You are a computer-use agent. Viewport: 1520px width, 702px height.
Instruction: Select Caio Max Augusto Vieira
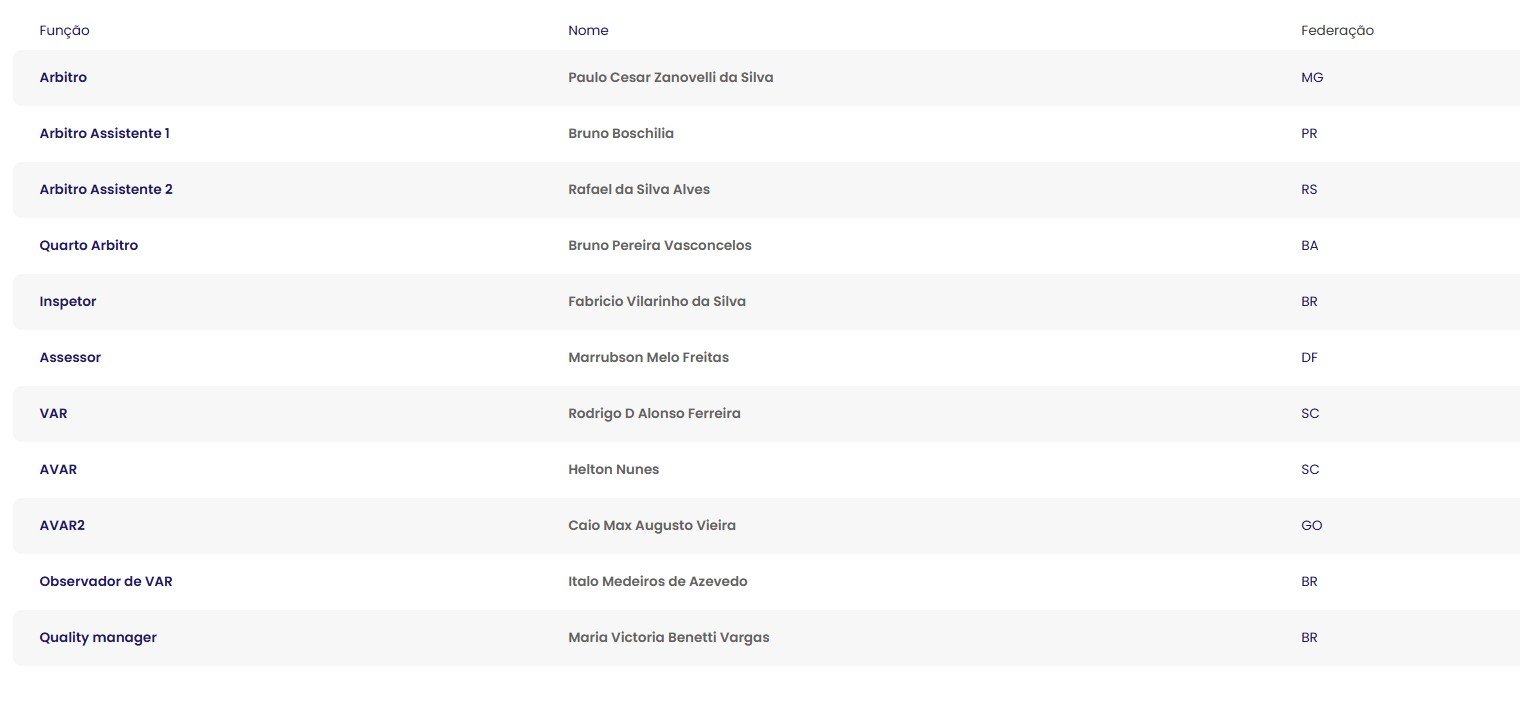(x=651, y=526)
